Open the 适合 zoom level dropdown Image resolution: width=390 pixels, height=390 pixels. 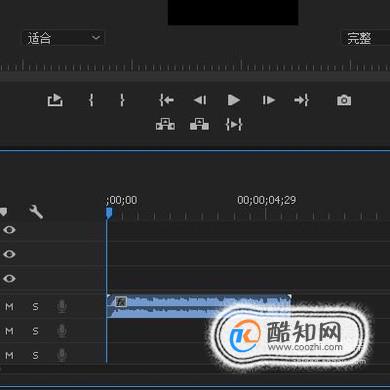pyautogui.click(x=63, y=38)
